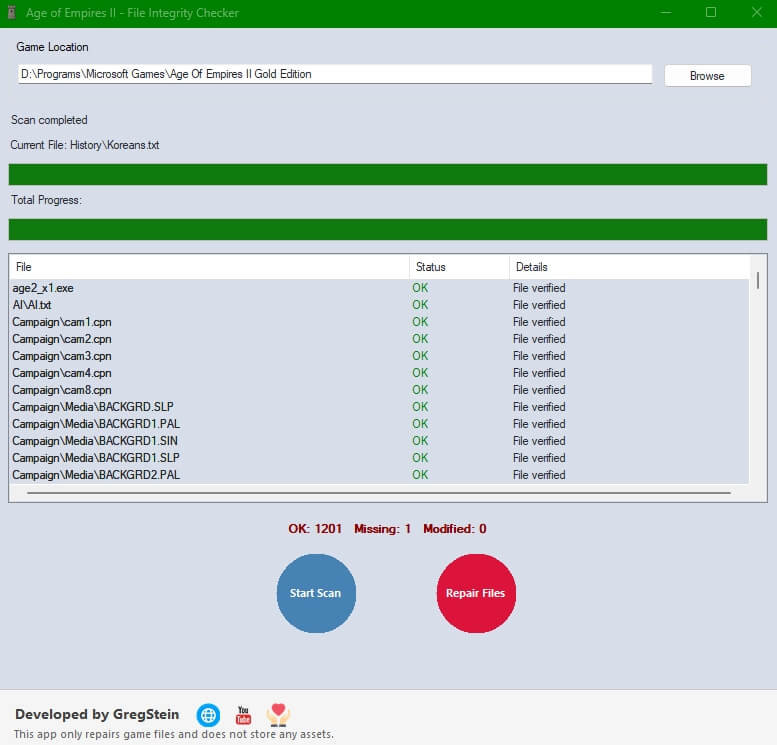Click Browse to choose game folder
The image size is (777, 745).
click(x=707, y=76)
